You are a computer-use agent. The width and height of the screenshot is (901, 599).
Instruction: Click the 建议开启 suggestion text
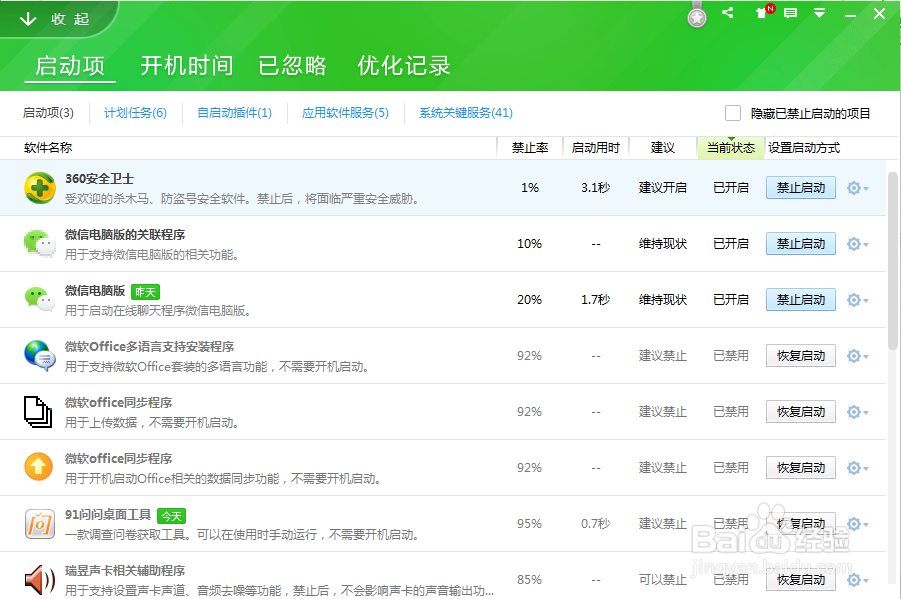click(x=663, y=187)
